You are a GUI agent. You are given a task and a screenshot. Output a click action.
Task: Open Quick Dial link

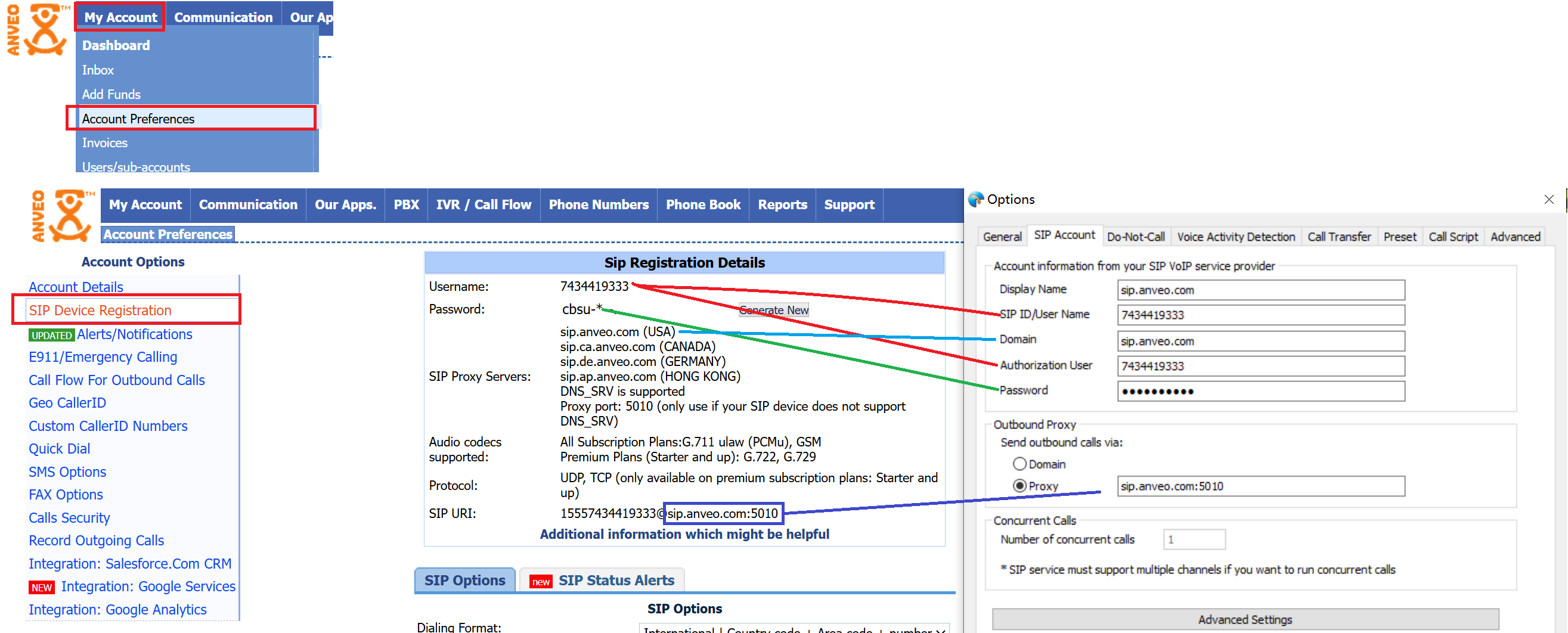click(x=60, y=449)
